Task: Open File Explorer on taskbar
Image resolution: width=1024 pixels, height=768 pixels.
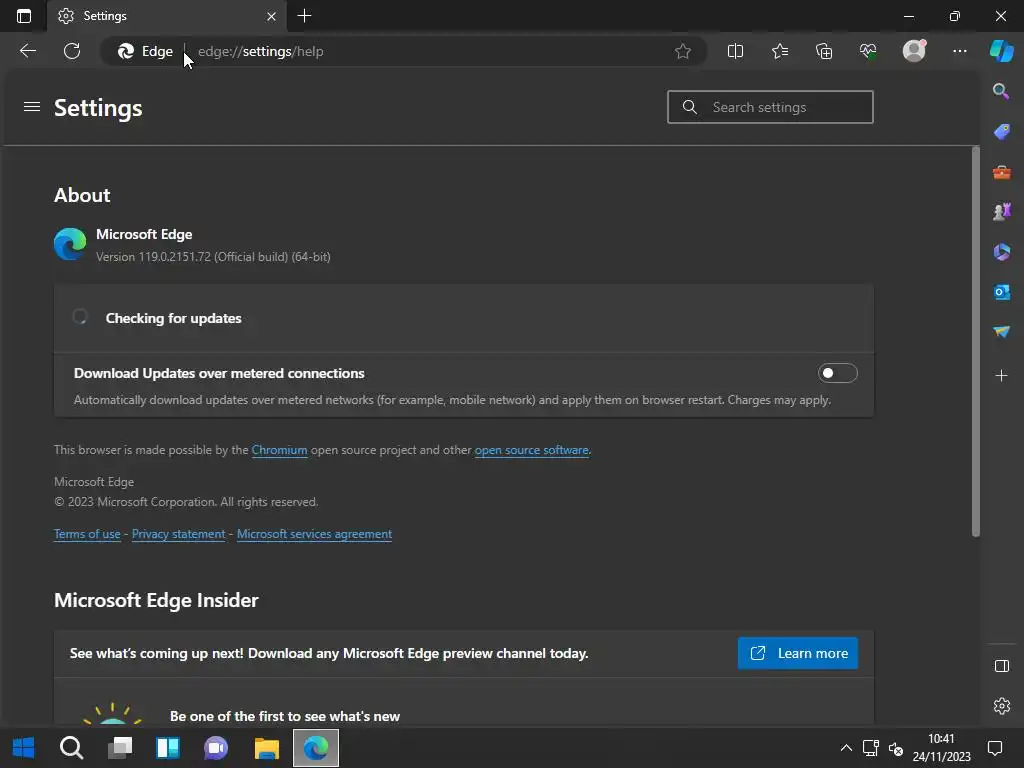Action: [x=266, y=748]
